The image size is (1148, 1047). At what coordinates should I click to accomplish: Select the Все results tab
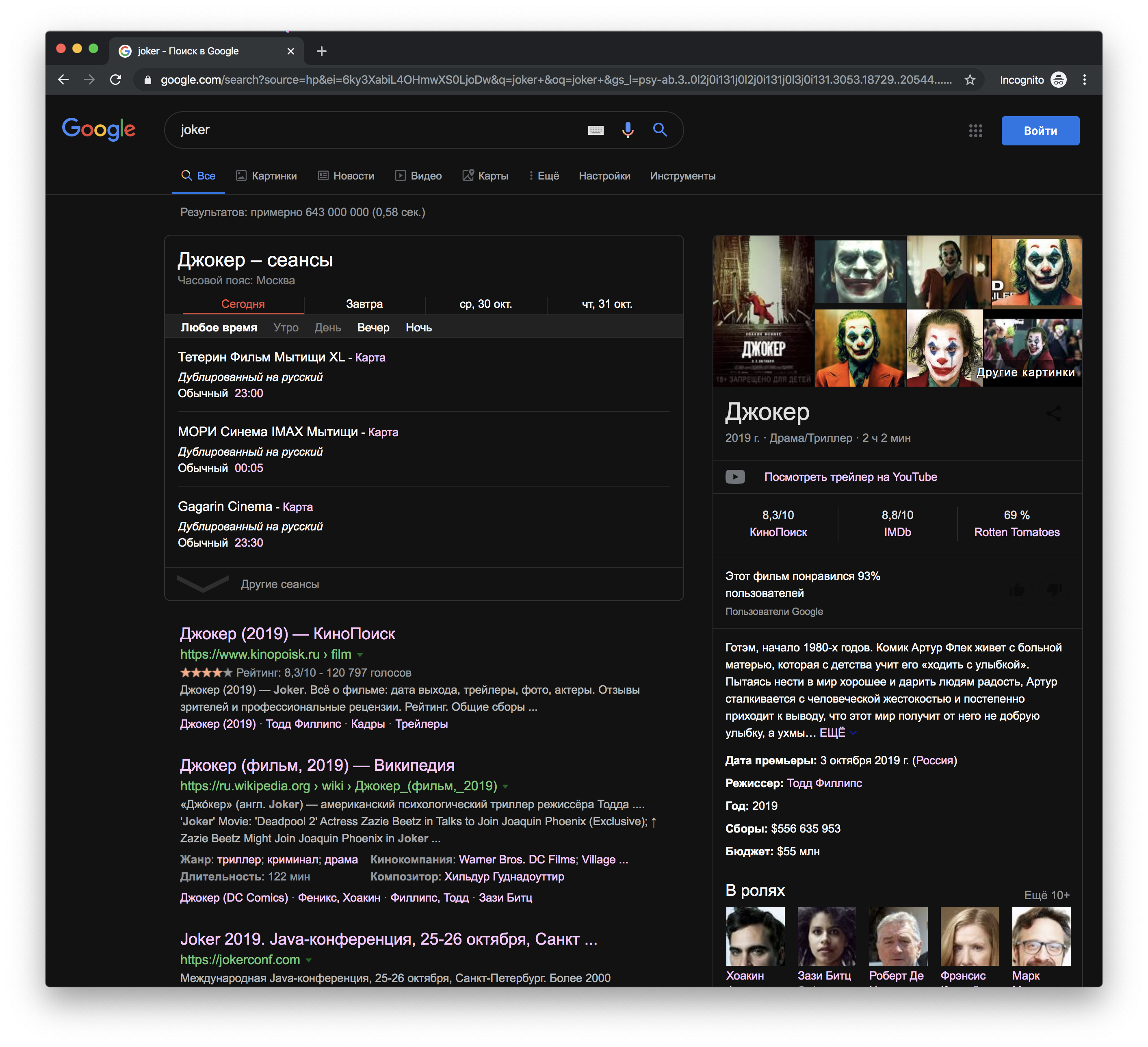[198, 176]
